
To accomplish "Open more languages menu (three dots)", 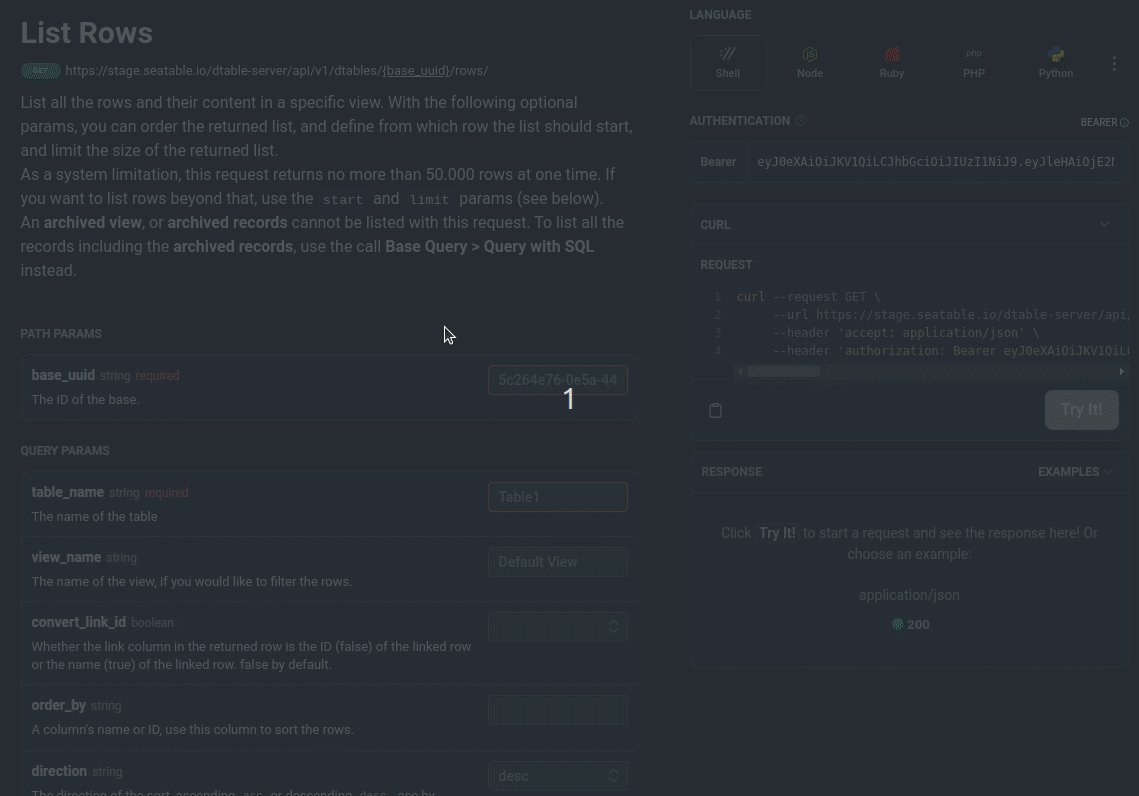I will click(x=1114, y=64).
